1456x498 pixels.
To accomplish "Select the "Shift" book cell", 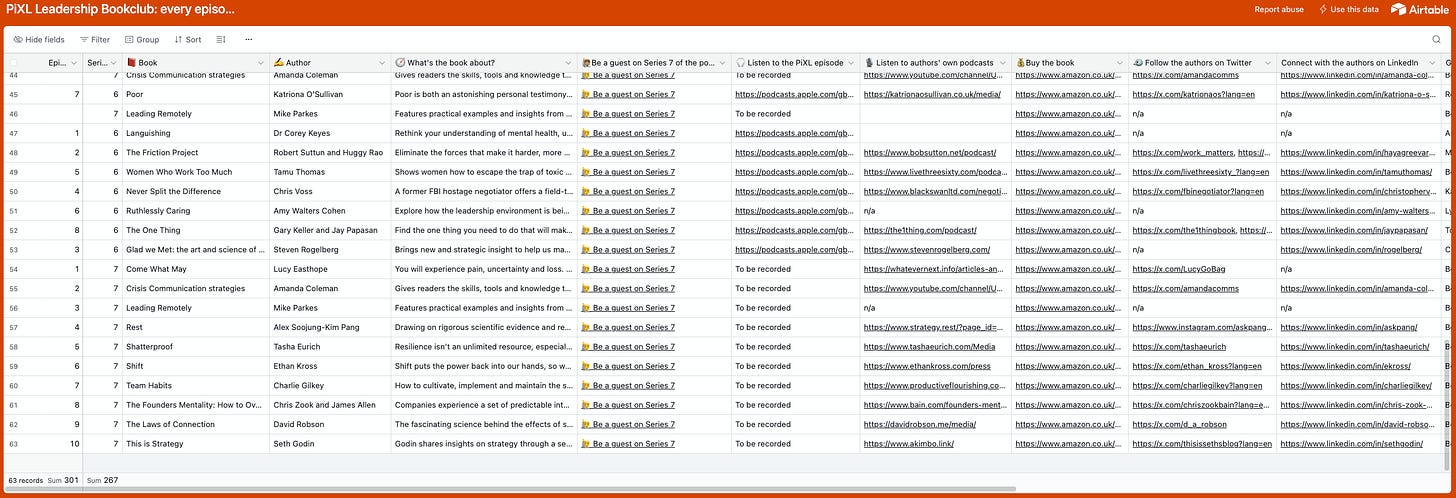I will (196, 366).
